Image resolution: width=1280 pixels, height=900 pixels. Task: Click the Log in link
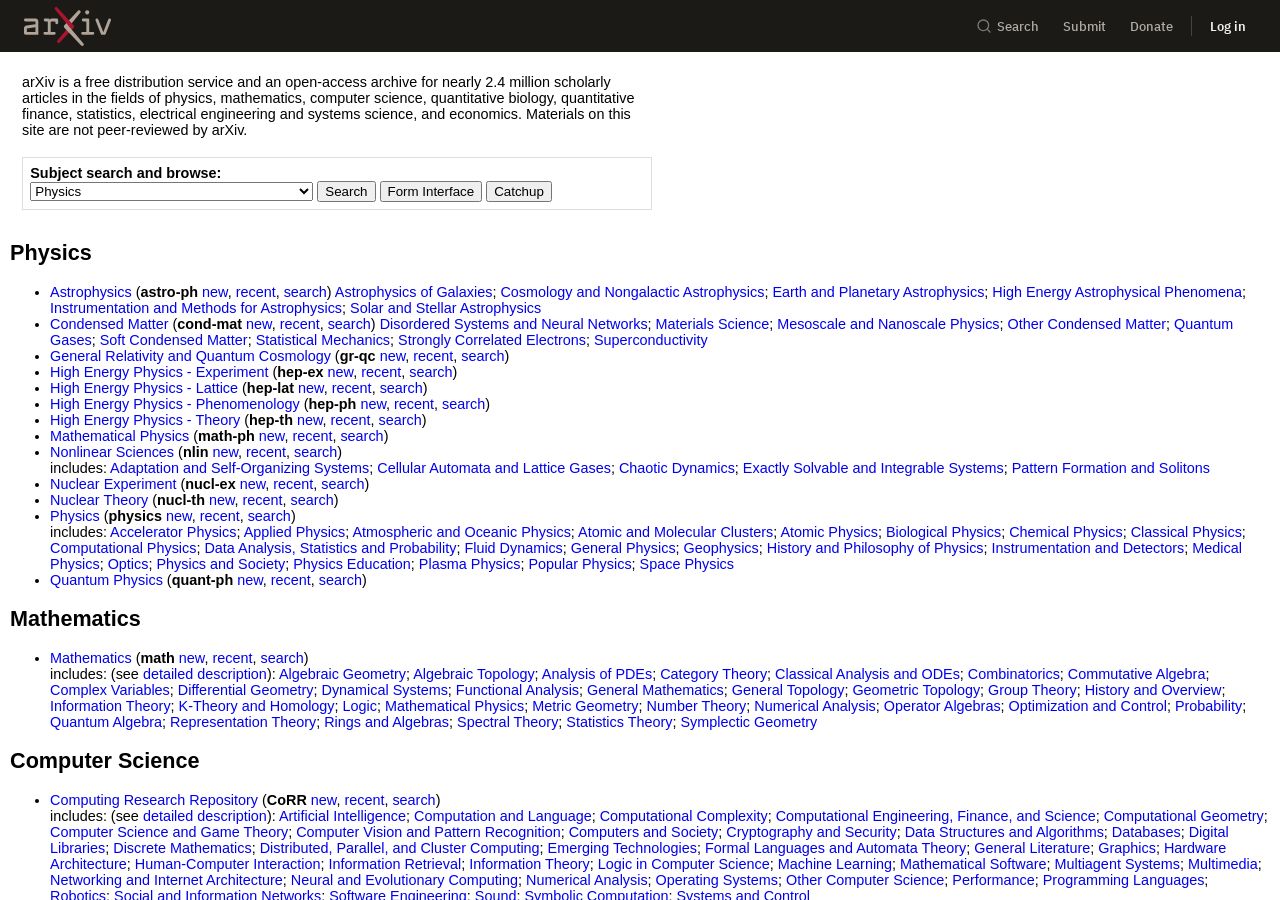pyautogui.click(x=1227, y=26)
